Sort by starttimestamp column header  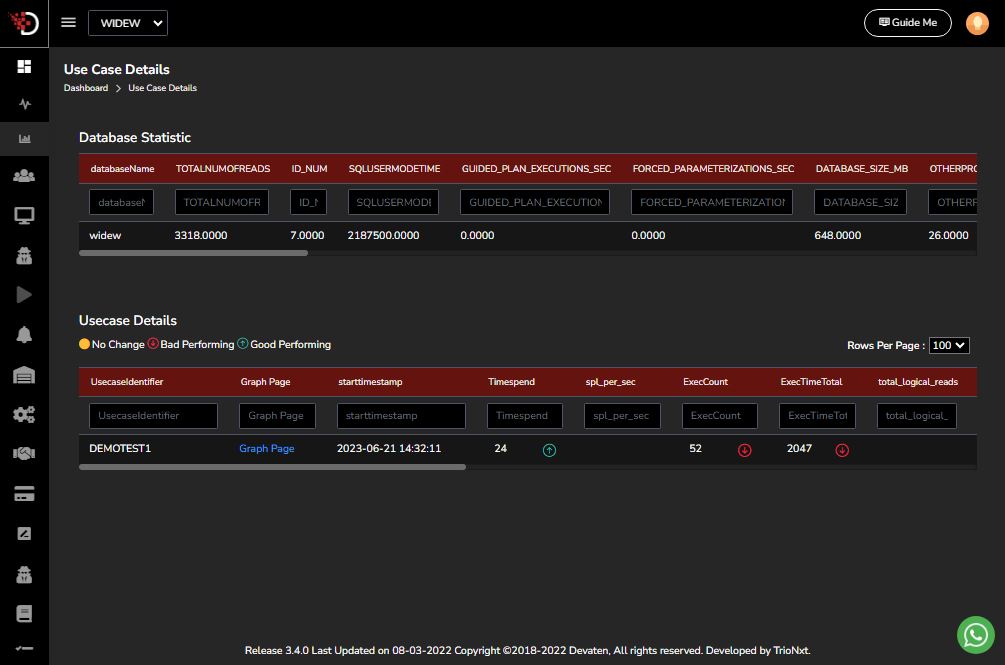[370, 382]
